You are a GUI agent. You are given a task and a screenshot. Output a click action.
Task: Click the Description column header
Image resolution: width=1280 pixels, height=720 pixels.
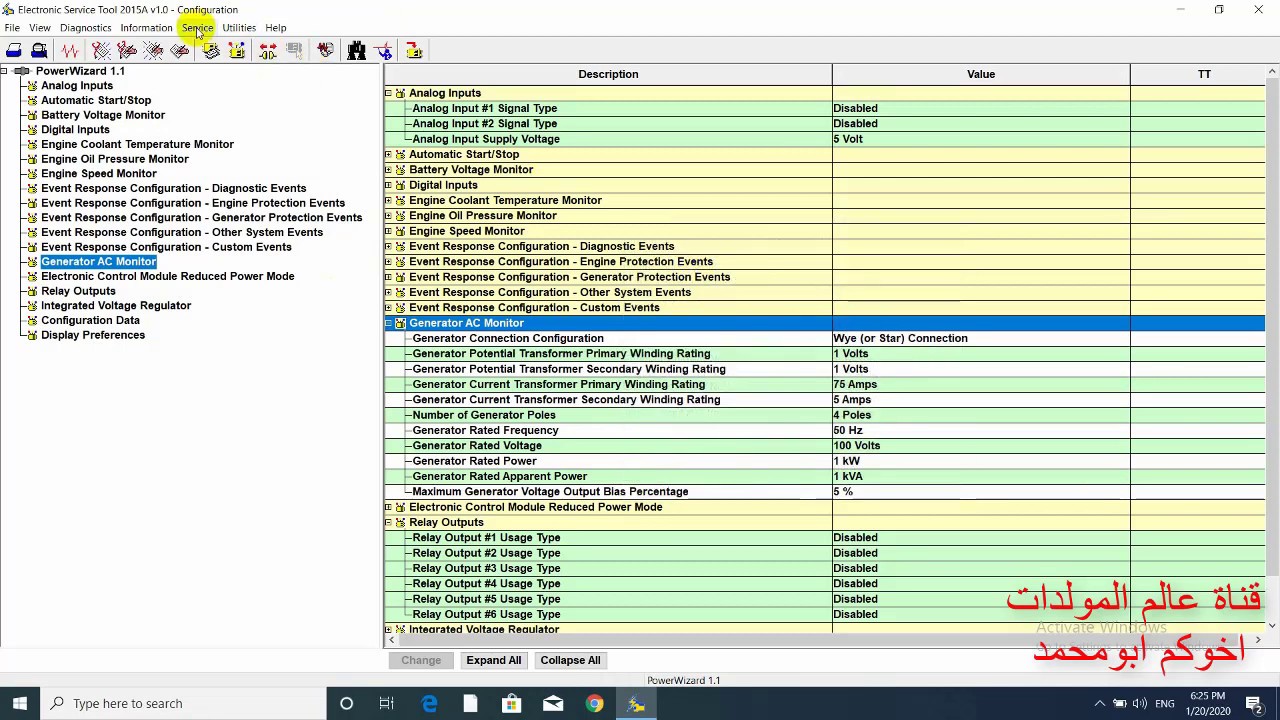pos(608,74)
